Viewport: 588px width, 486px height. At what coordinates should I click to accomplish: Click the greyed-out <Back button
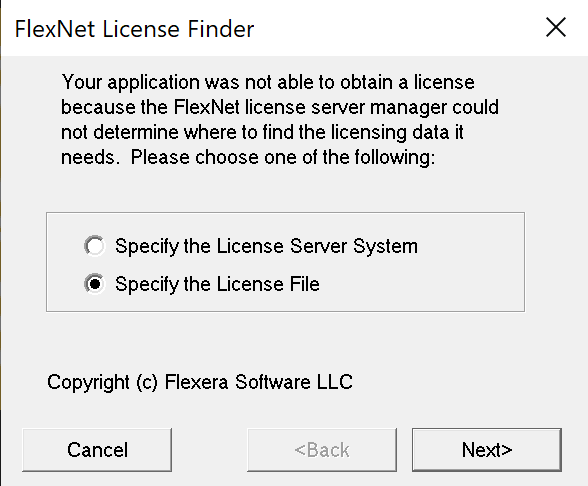pyautogui.click(x=322, y=450)
